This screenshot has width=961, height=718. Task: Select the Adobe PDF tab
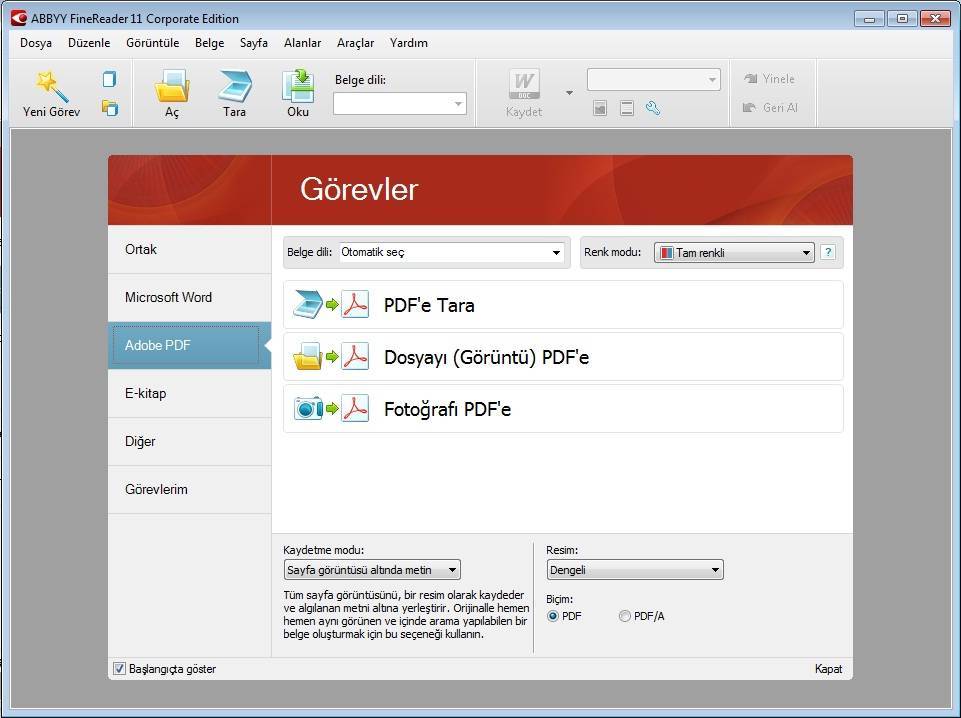pos(189,346)
